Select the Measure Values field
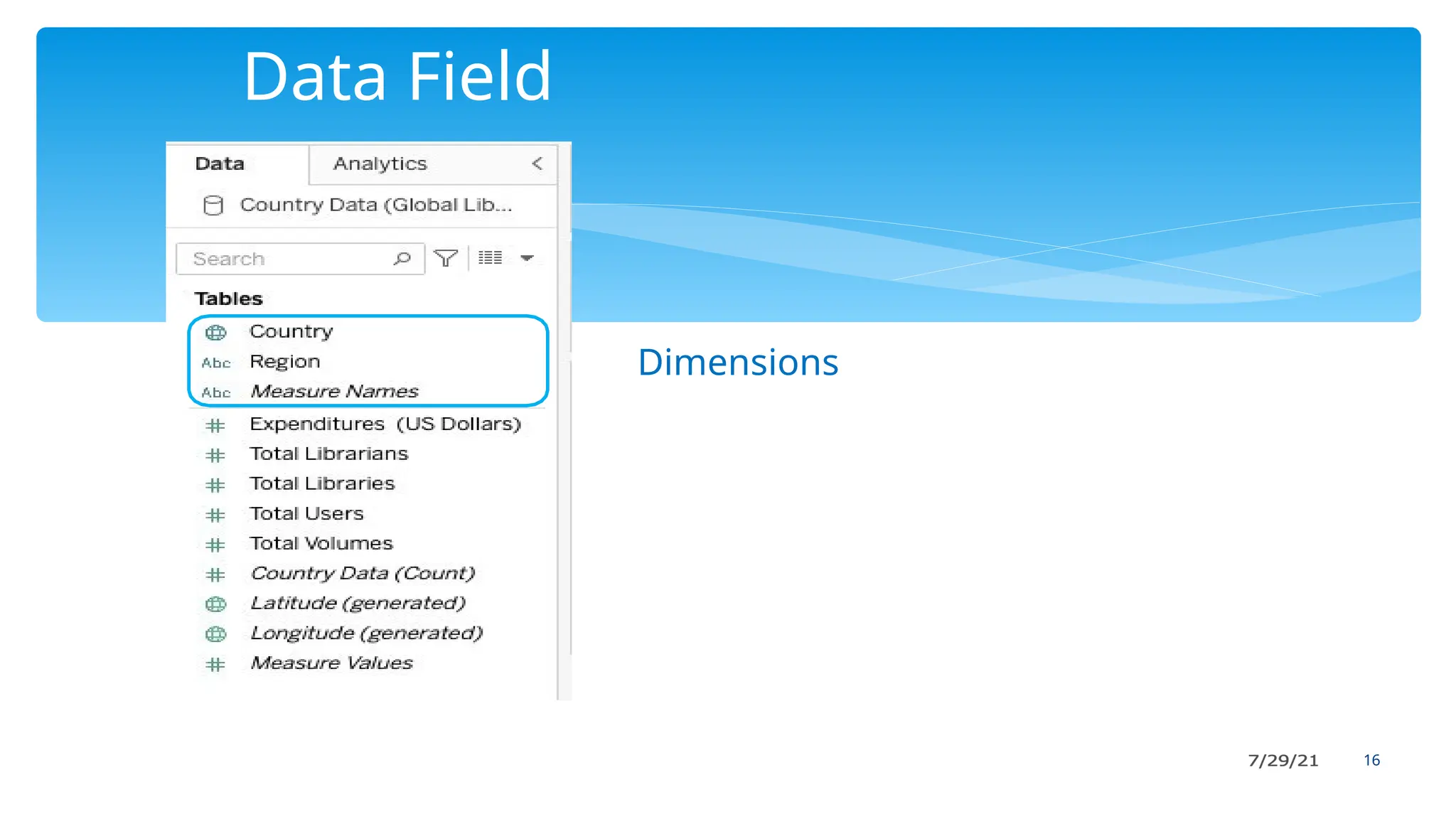 (x=331, y=663)
